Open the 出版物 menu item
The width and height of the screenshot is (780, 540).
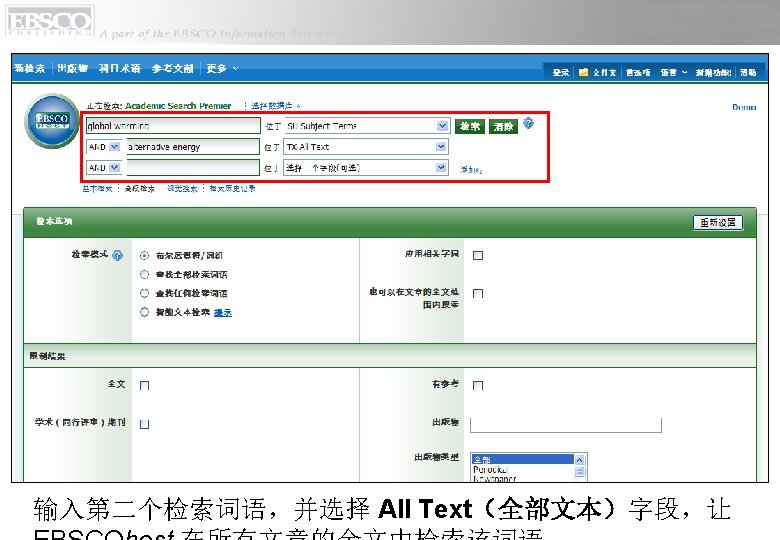[x=73, y=69]
